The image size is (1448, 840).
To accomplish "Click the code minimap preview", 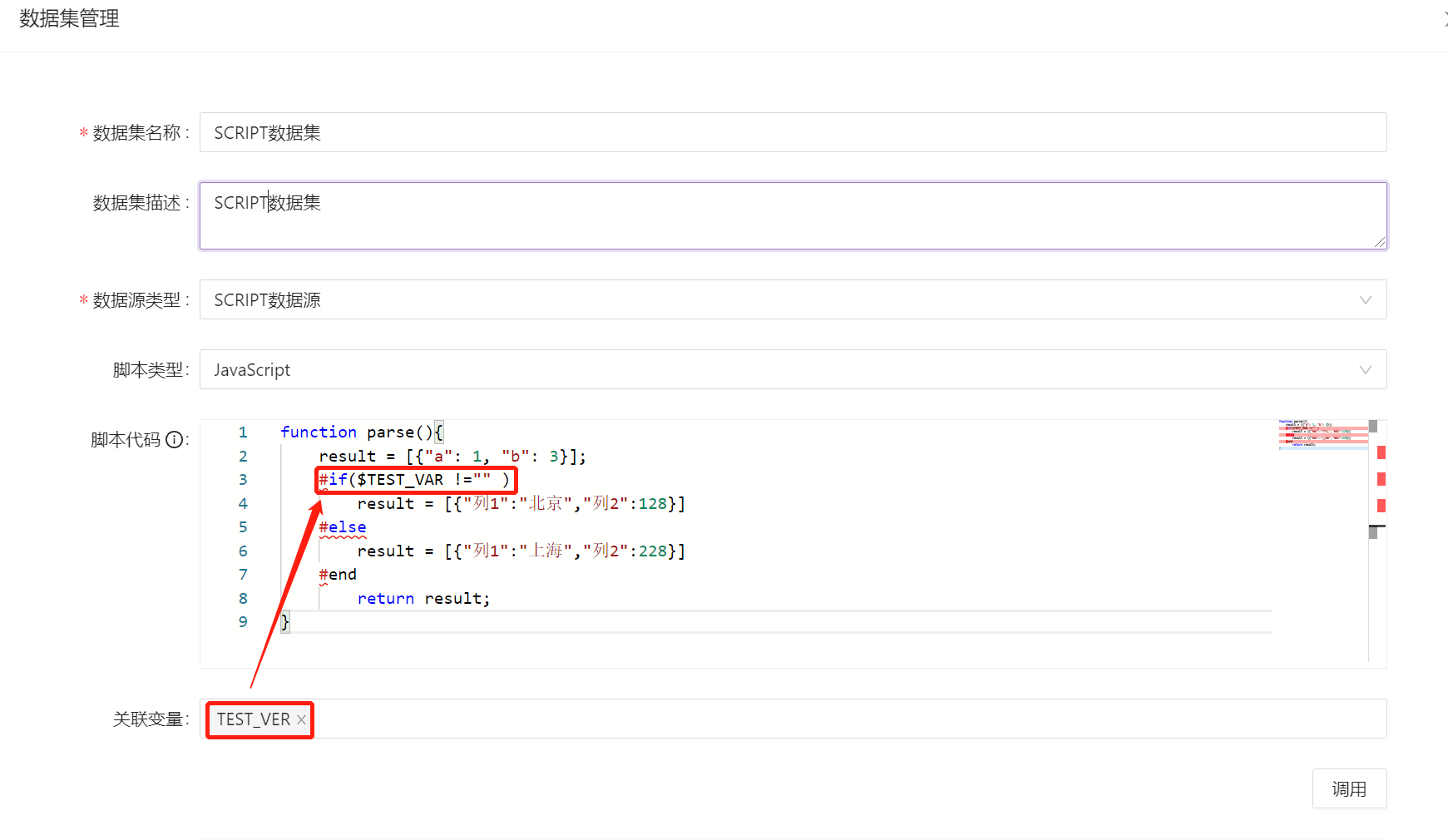I will 1322,434.
